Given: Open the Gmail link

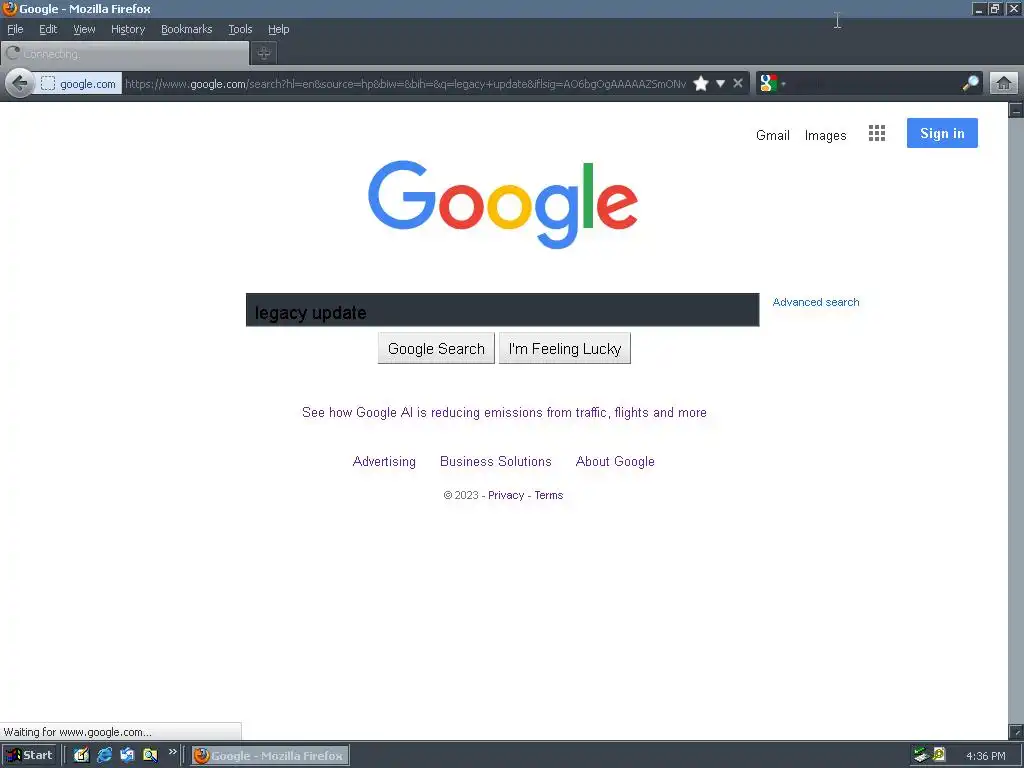Looking at the screenshot, I should (x=773, y=135).
